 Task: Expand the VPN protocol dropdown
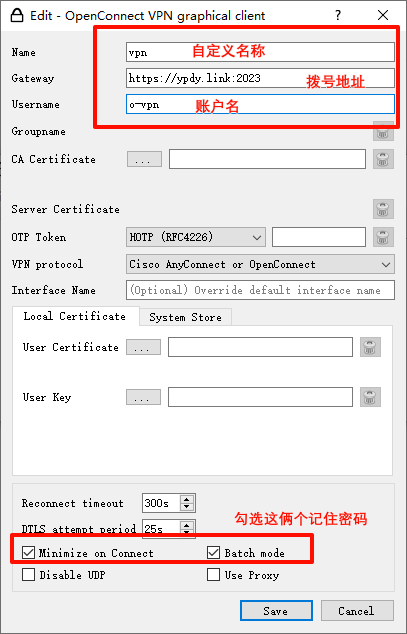260,264
